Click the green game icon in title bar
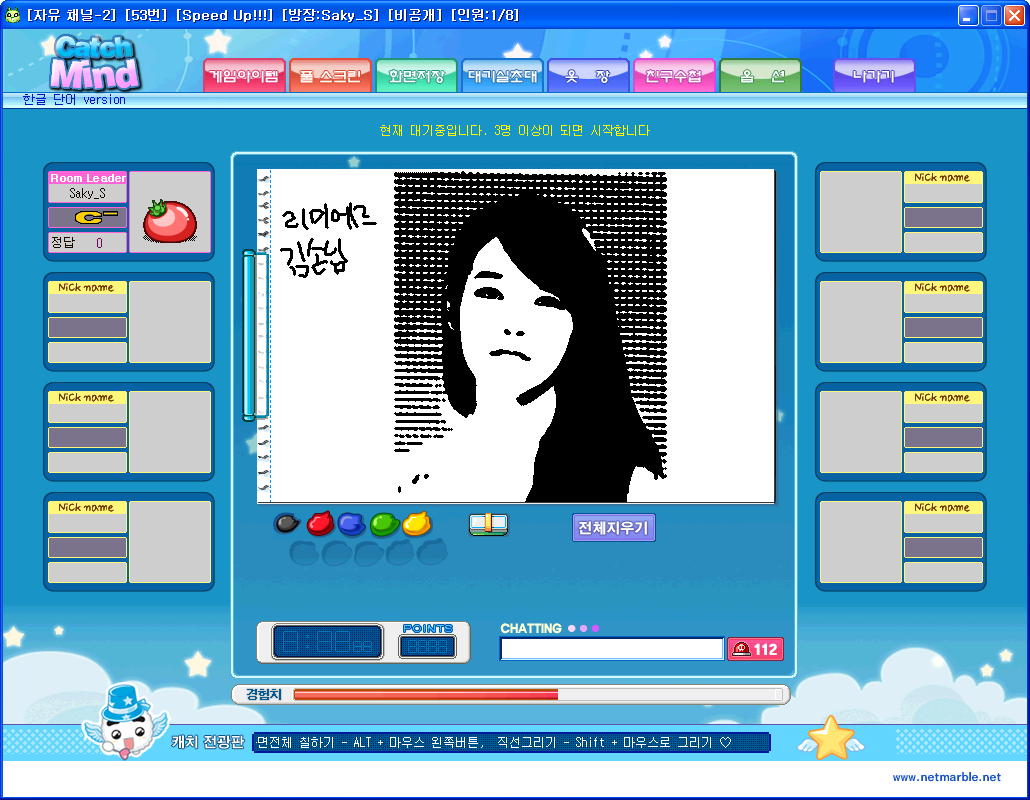 pos(12,14)
